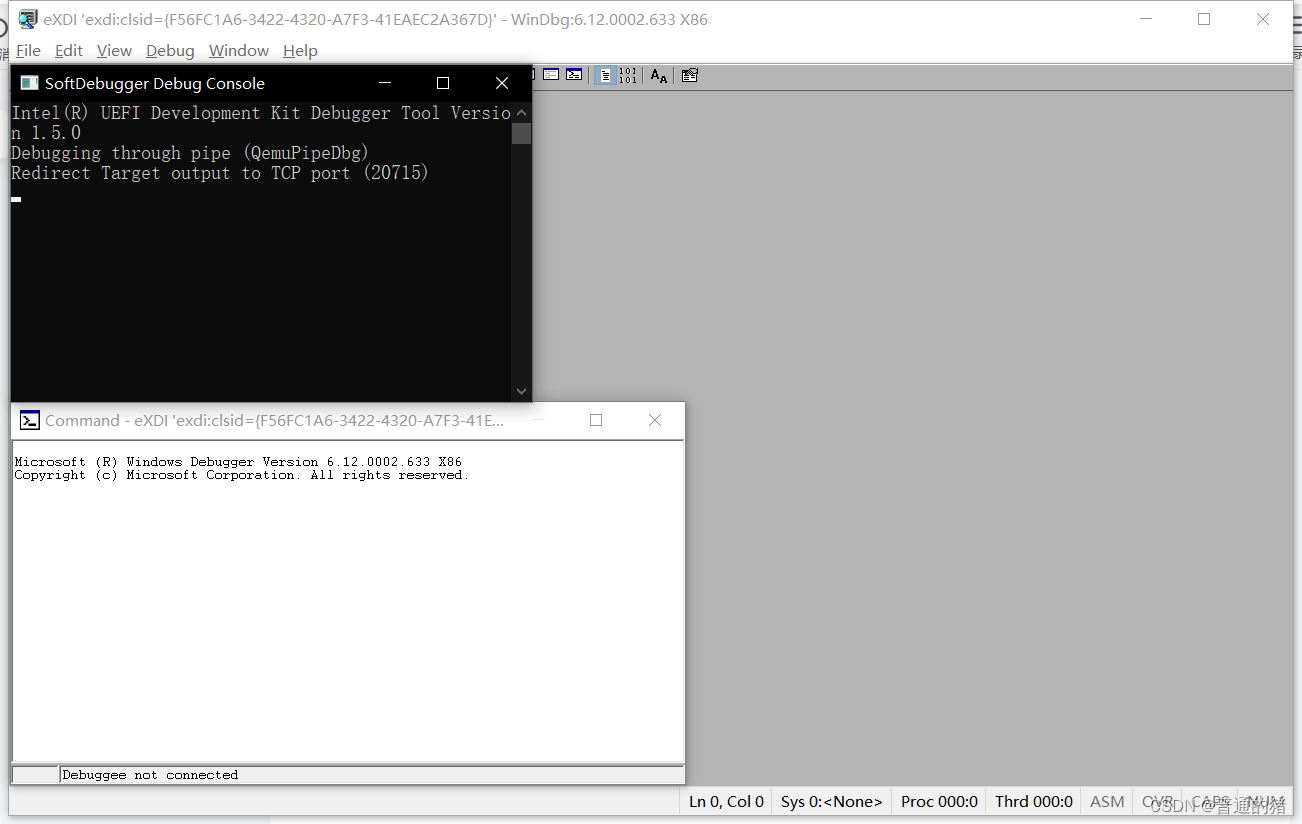Open the Window menu

(238, 50)
